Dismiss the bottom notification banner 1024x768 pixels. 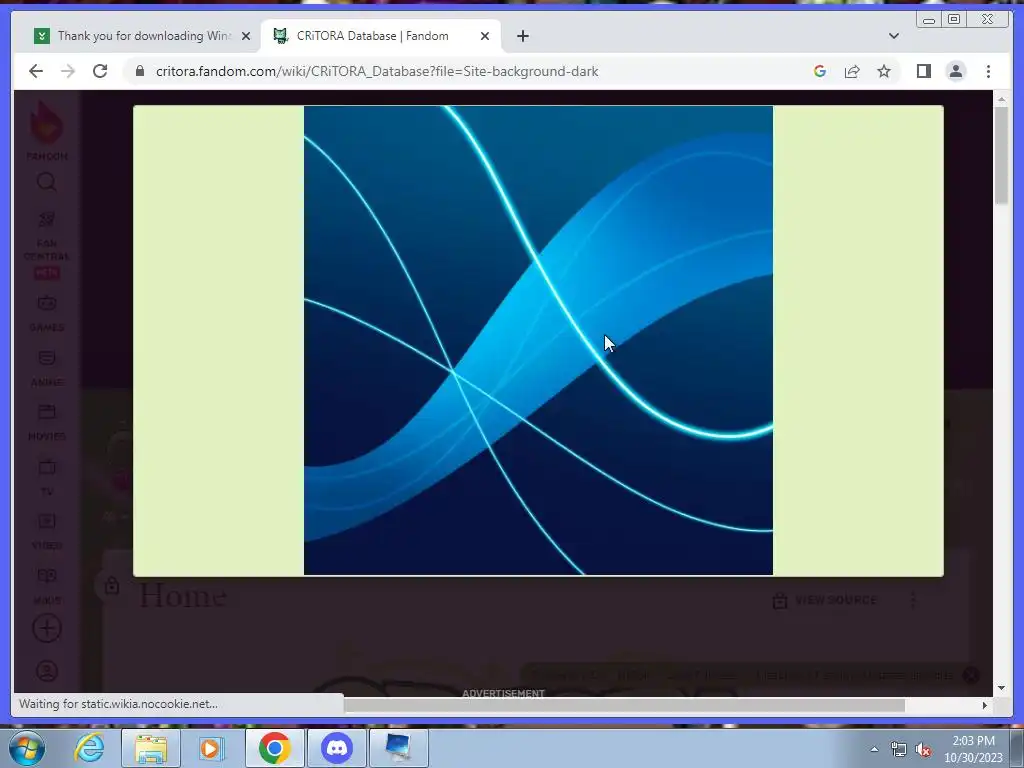[971, 675]
